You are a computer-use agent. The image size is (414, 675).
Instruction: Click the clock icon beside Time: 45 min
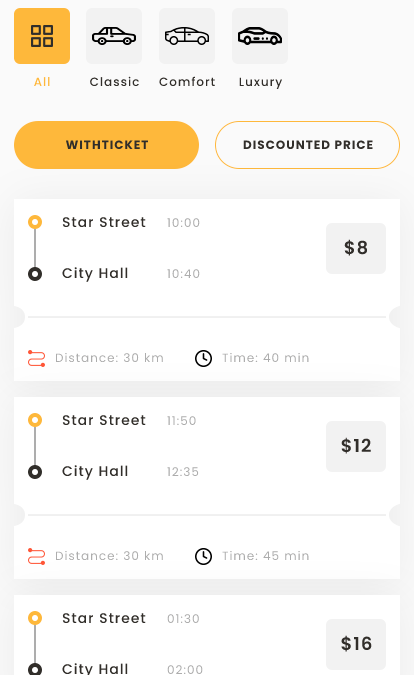point(203,556)
